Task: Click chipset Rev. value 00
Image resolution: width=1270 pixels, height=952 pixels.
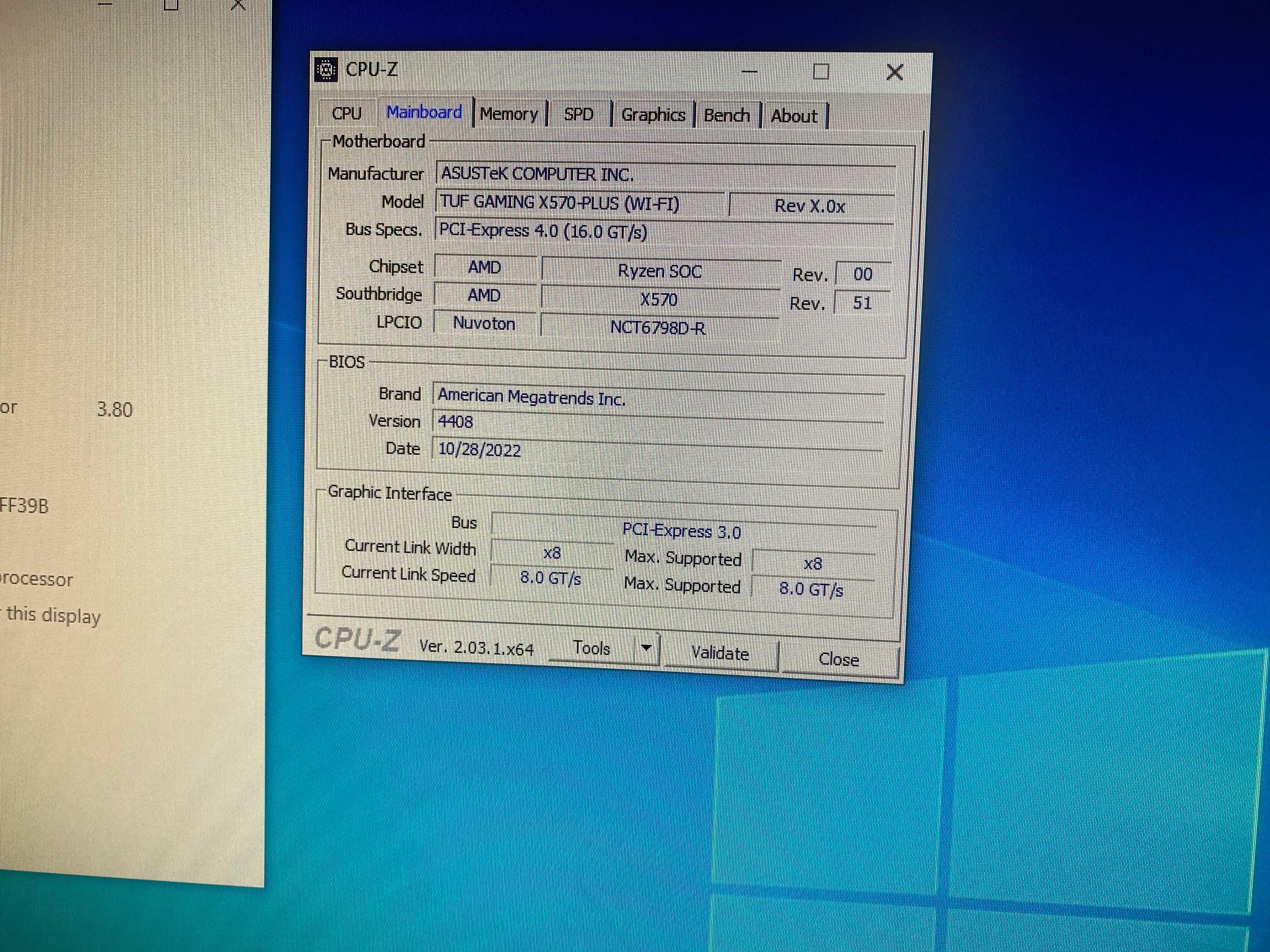Action: pos(863,274)
